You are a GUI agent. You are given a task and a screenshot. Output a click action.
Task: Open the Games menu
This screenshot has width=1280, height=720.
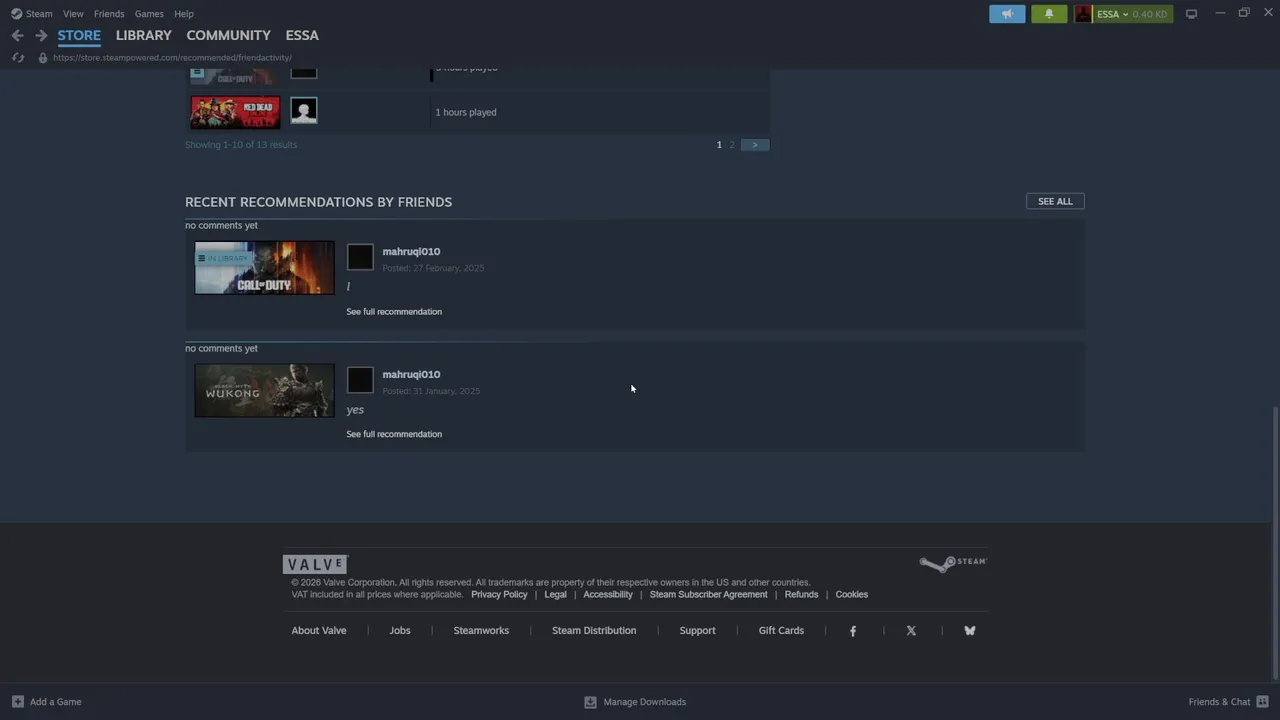(x=149, y=14)
